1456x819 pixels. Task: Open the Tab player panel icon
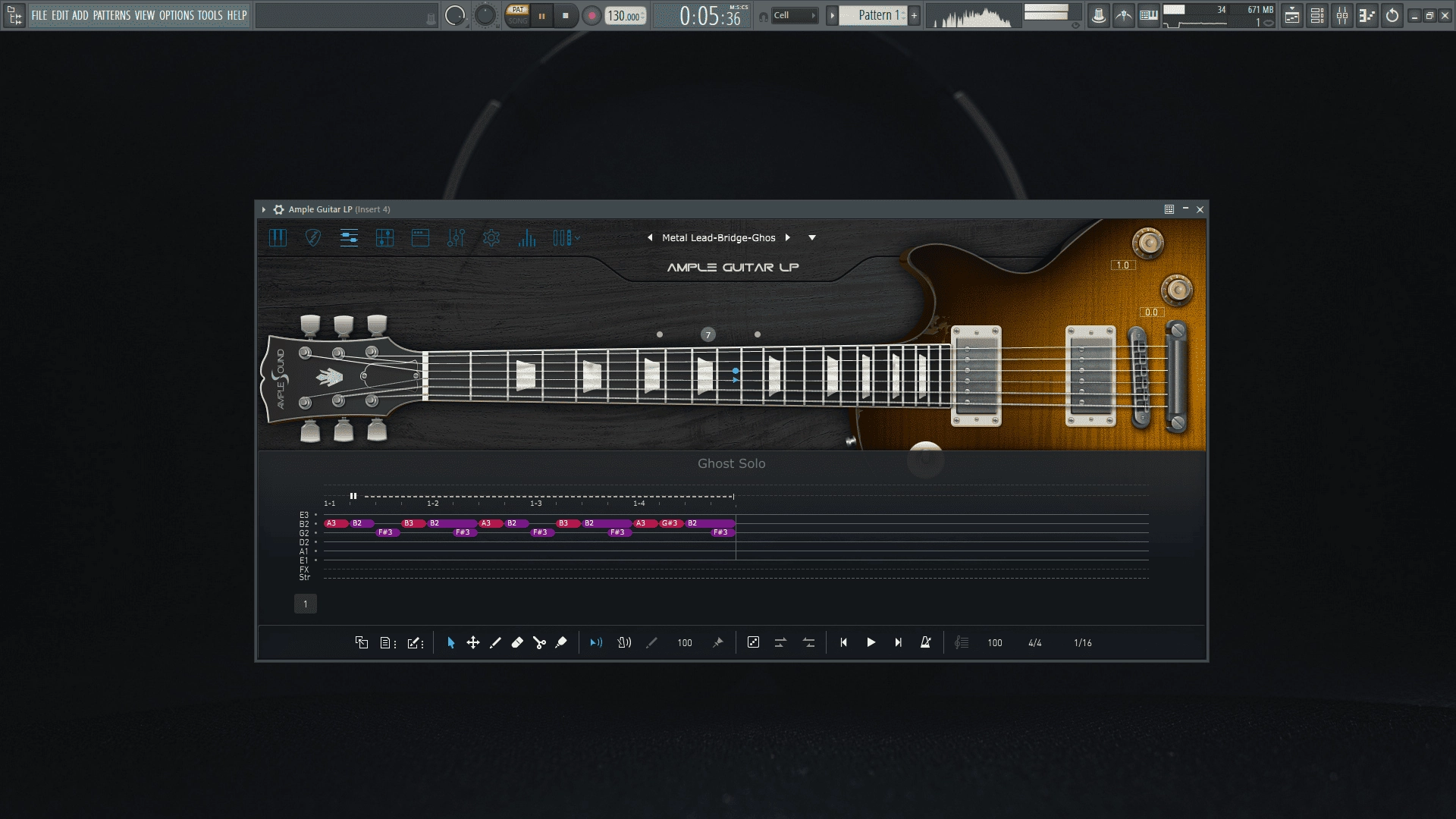coord(384,238)
